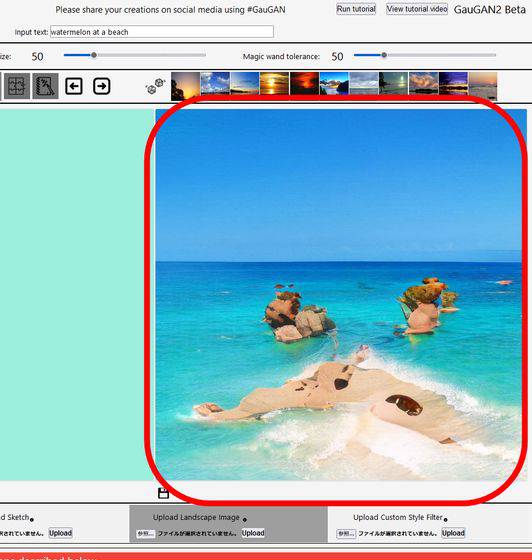This screenshot has width=532, height=560.
Task: Select the dark red sunset style thumbnail
Action: coord(304,84)
